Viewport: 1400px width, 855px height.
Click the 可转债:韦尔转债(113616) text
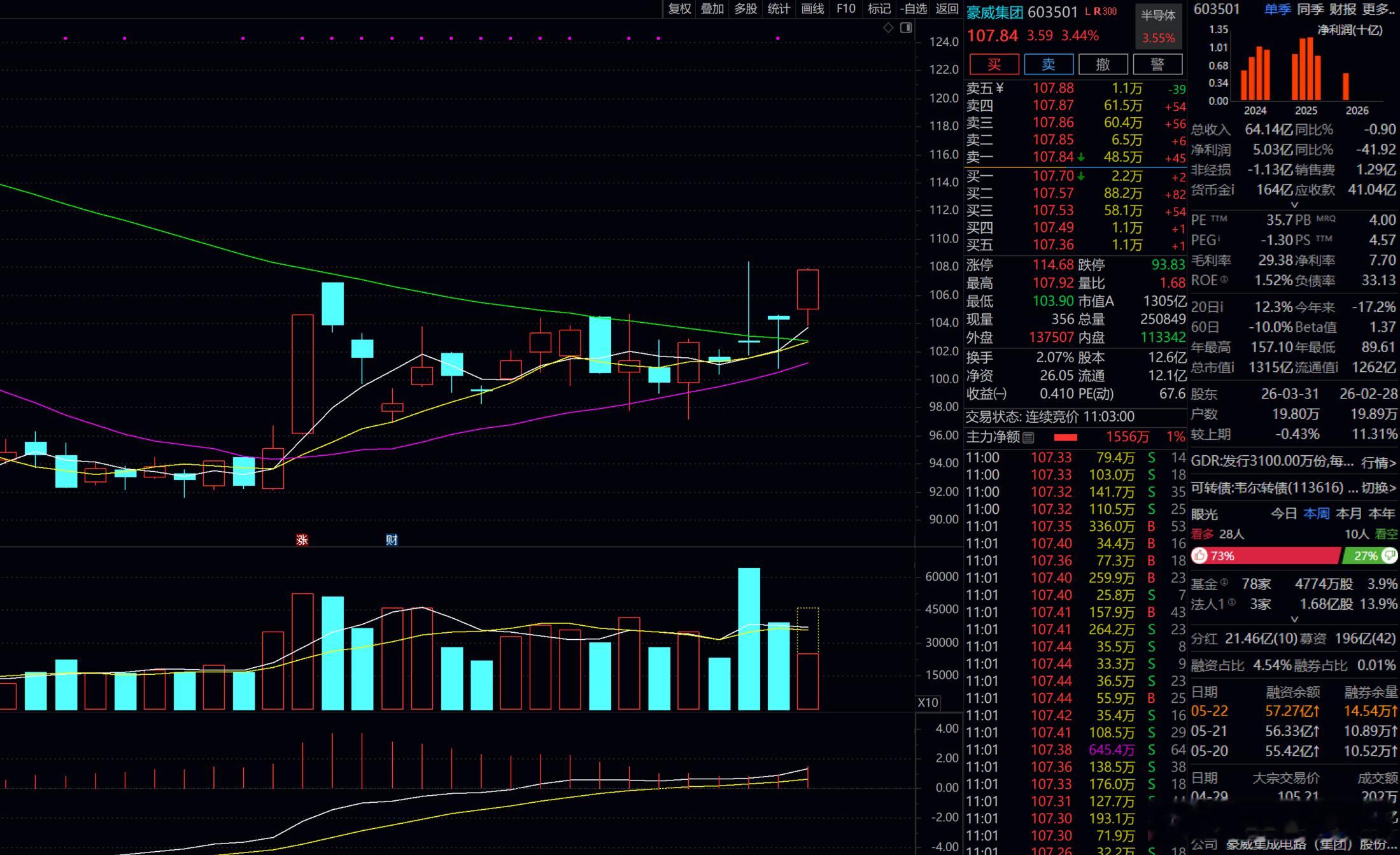[x=1266, y=488]
